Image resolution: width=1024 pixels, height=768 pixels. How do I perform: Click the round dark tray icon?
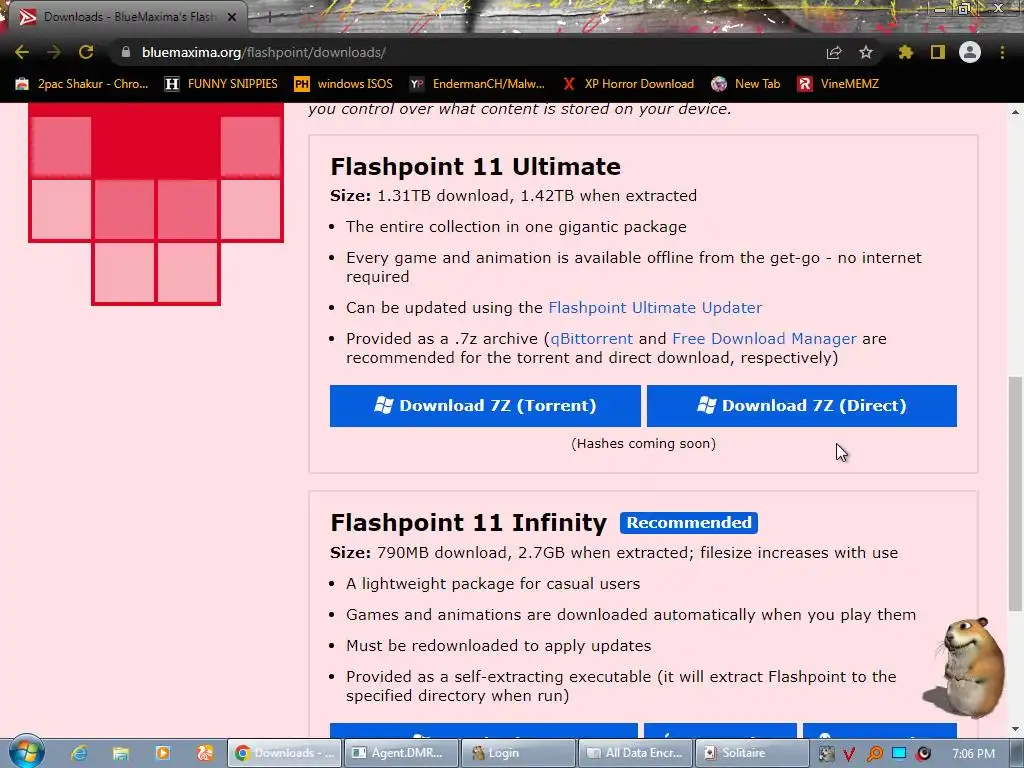pos(923,754)
